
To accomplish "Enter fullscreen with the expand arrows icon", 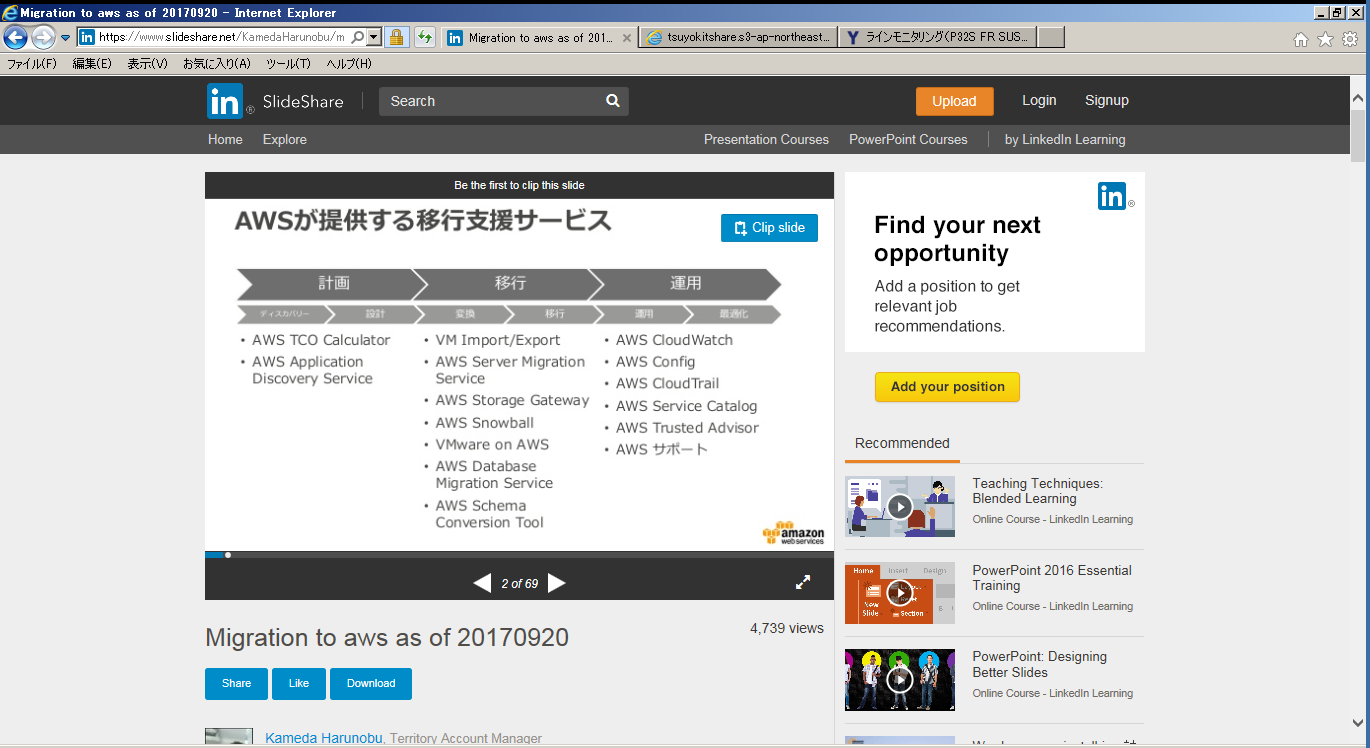I will click(x=803, y=582).
